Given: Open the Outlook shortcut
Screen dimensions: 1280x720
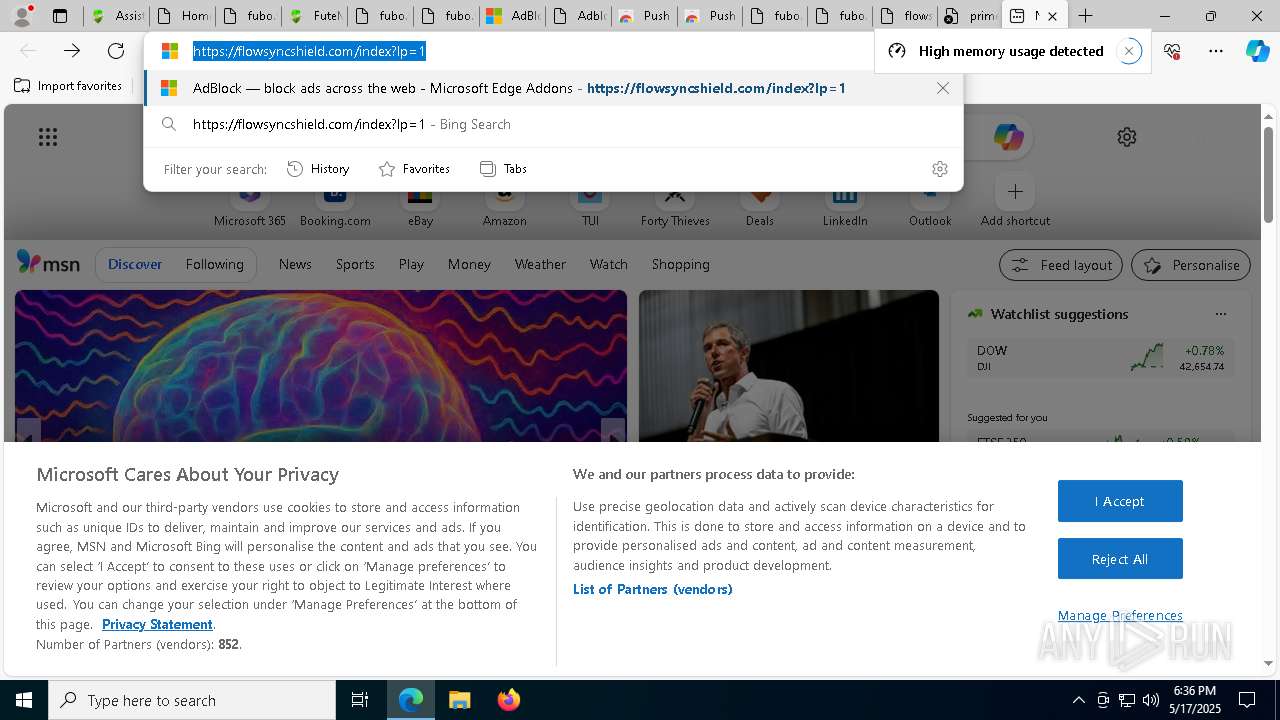Looking at the screenshot, I should tap(930, 205).
